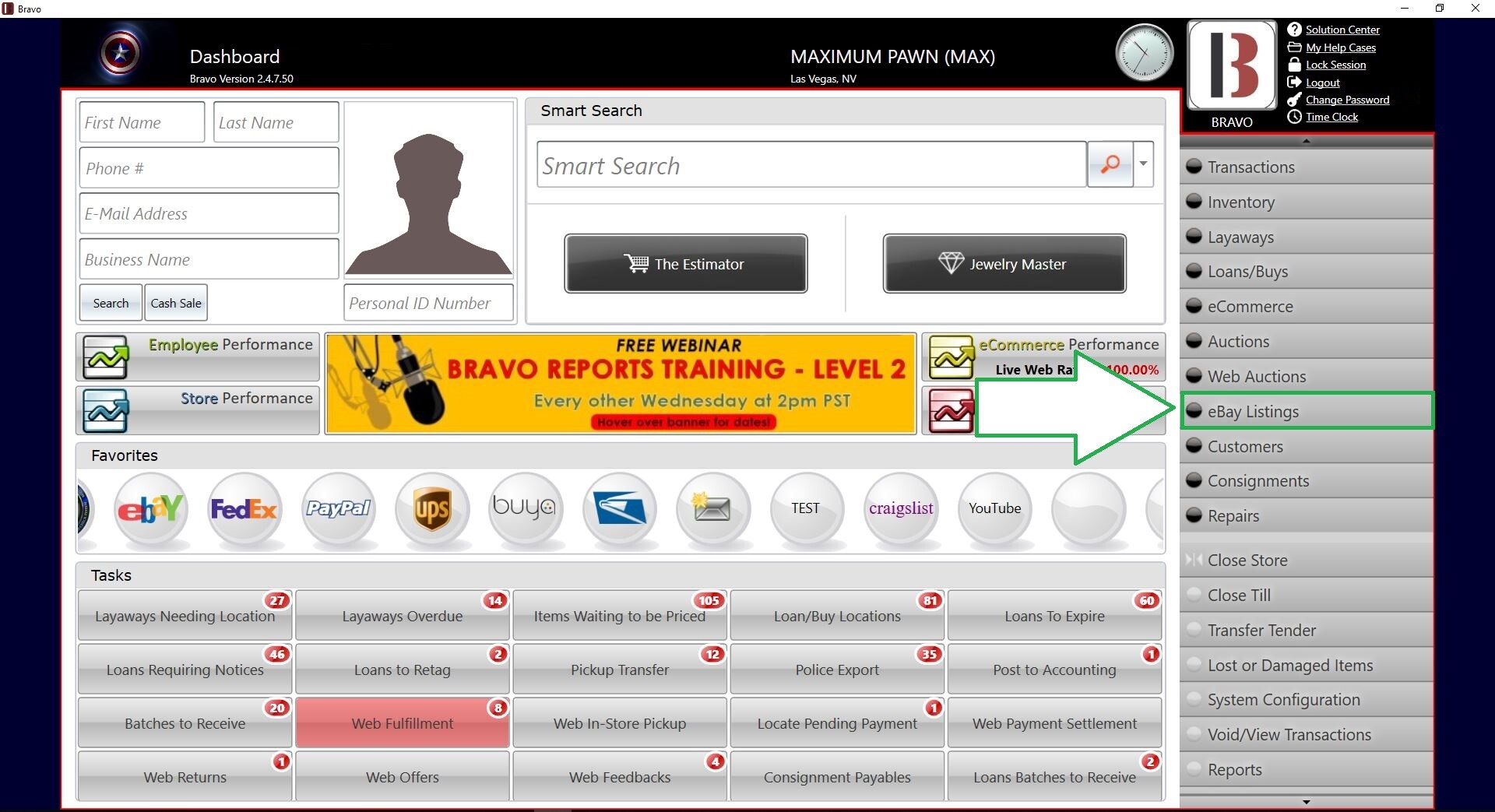Open the UPS favorite icon
Viewport: 1495px width, 812px height.
432,509
